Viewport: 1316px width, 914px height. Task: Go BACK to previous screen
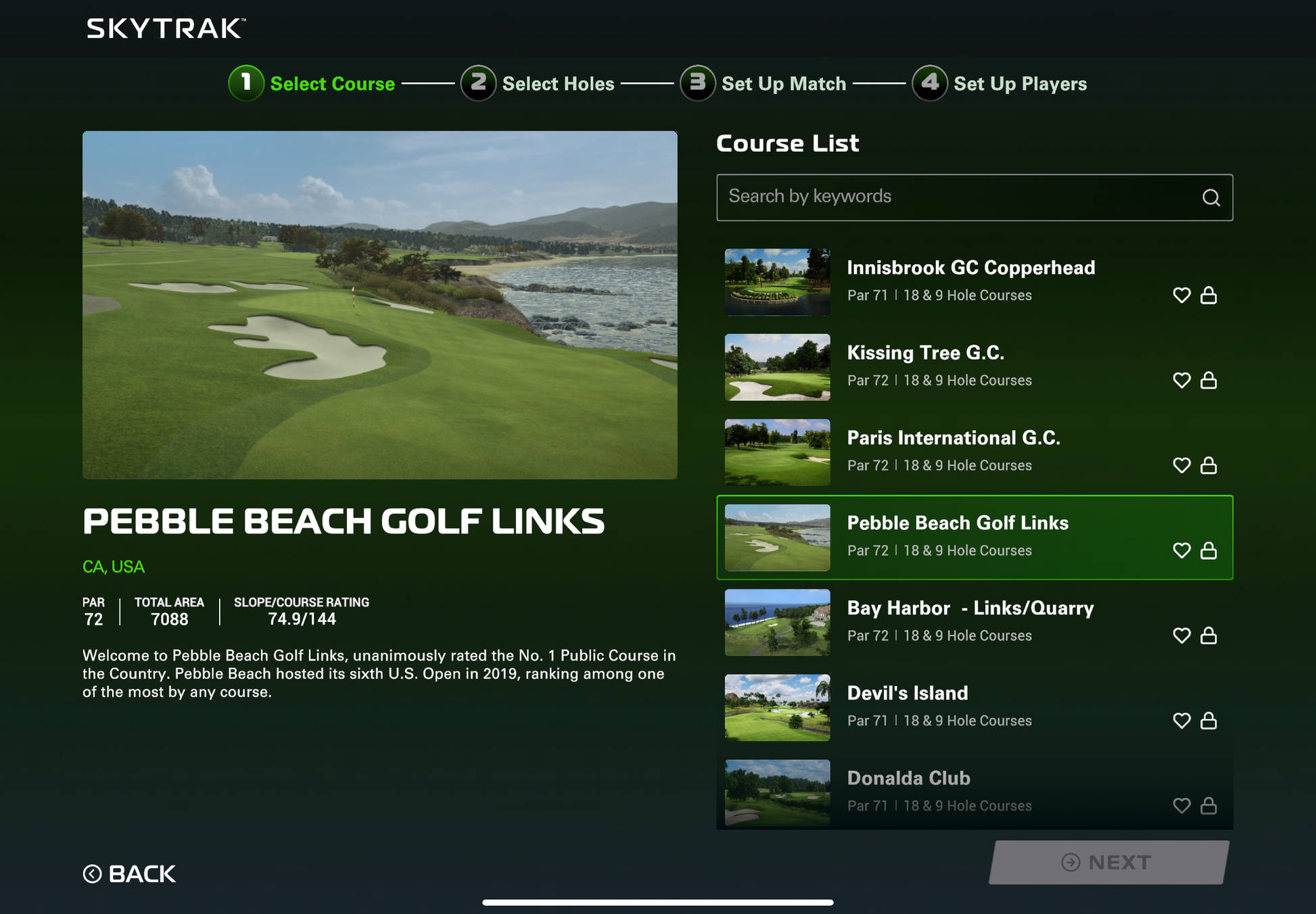coord(129,873)
